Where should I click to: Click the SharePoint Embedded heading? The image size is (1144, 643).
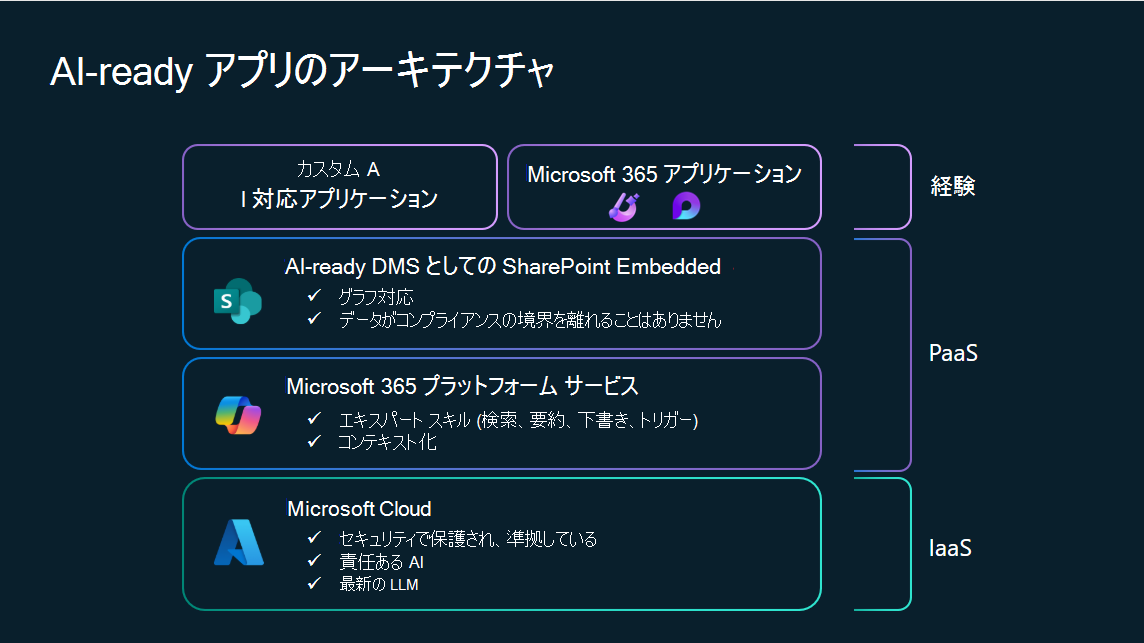pyautogui.click(x=502, y=267)
